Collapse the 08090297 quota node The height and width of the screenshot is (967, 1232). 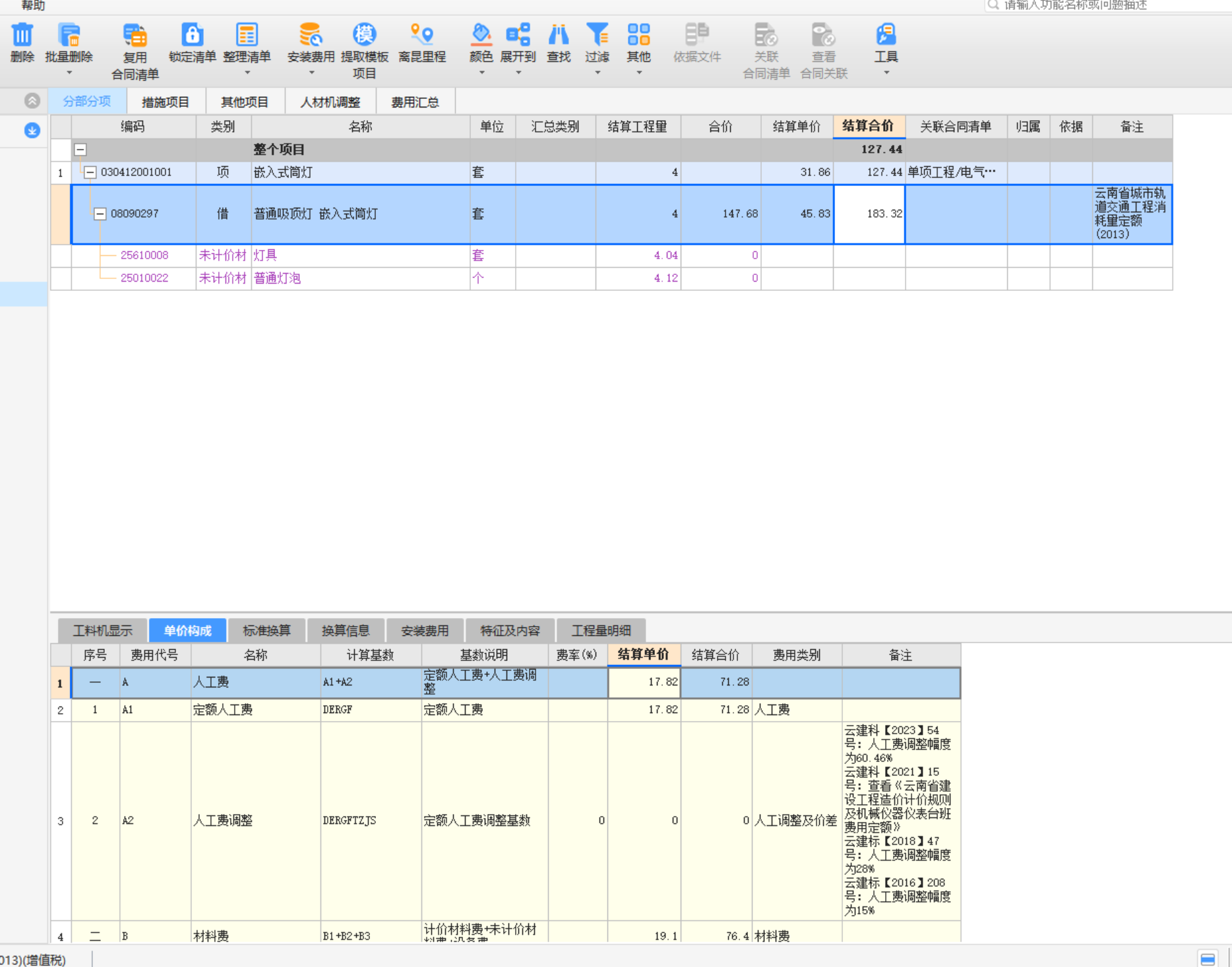[100, 214]
